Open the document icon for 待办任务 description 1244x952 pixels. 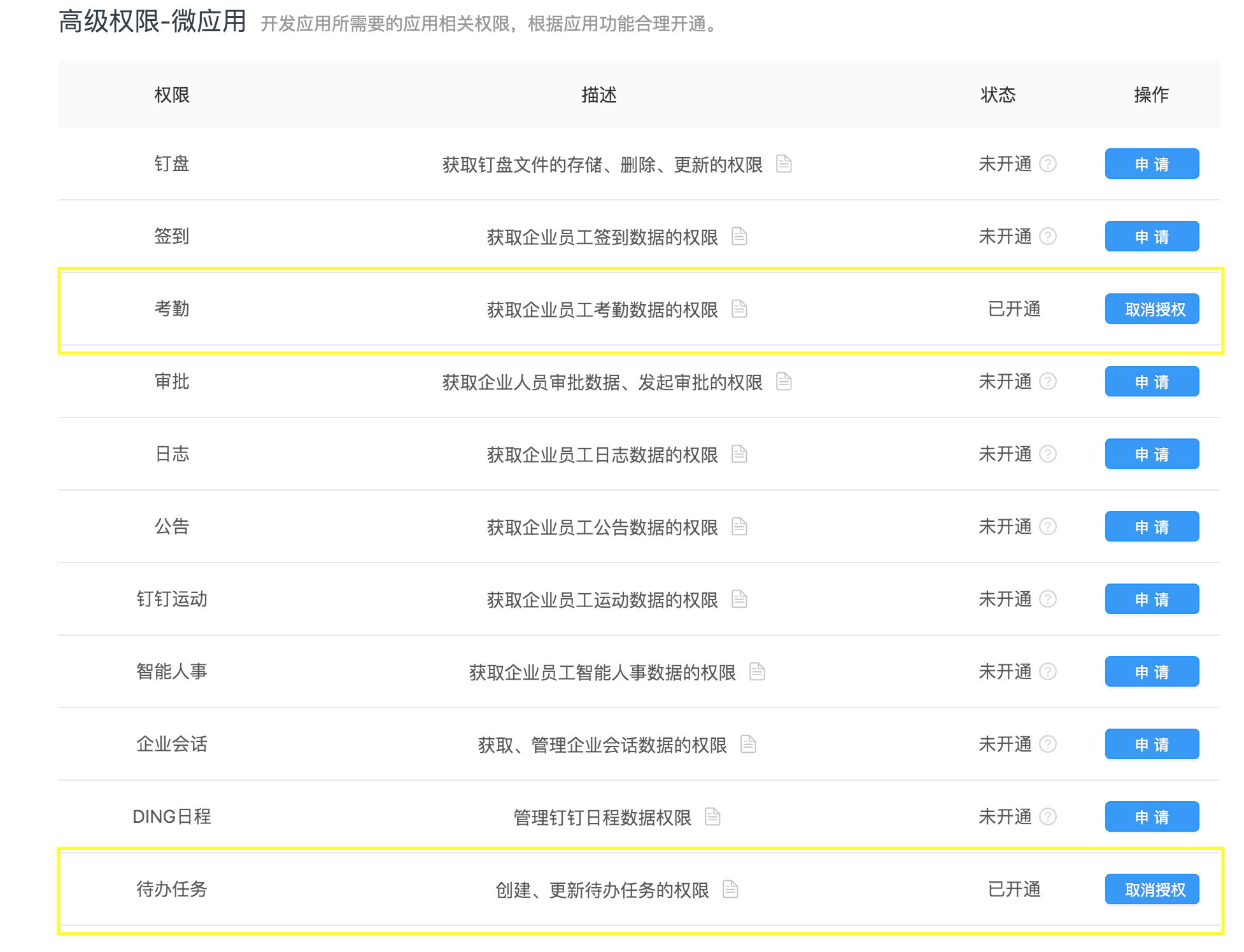pos(730,890)
